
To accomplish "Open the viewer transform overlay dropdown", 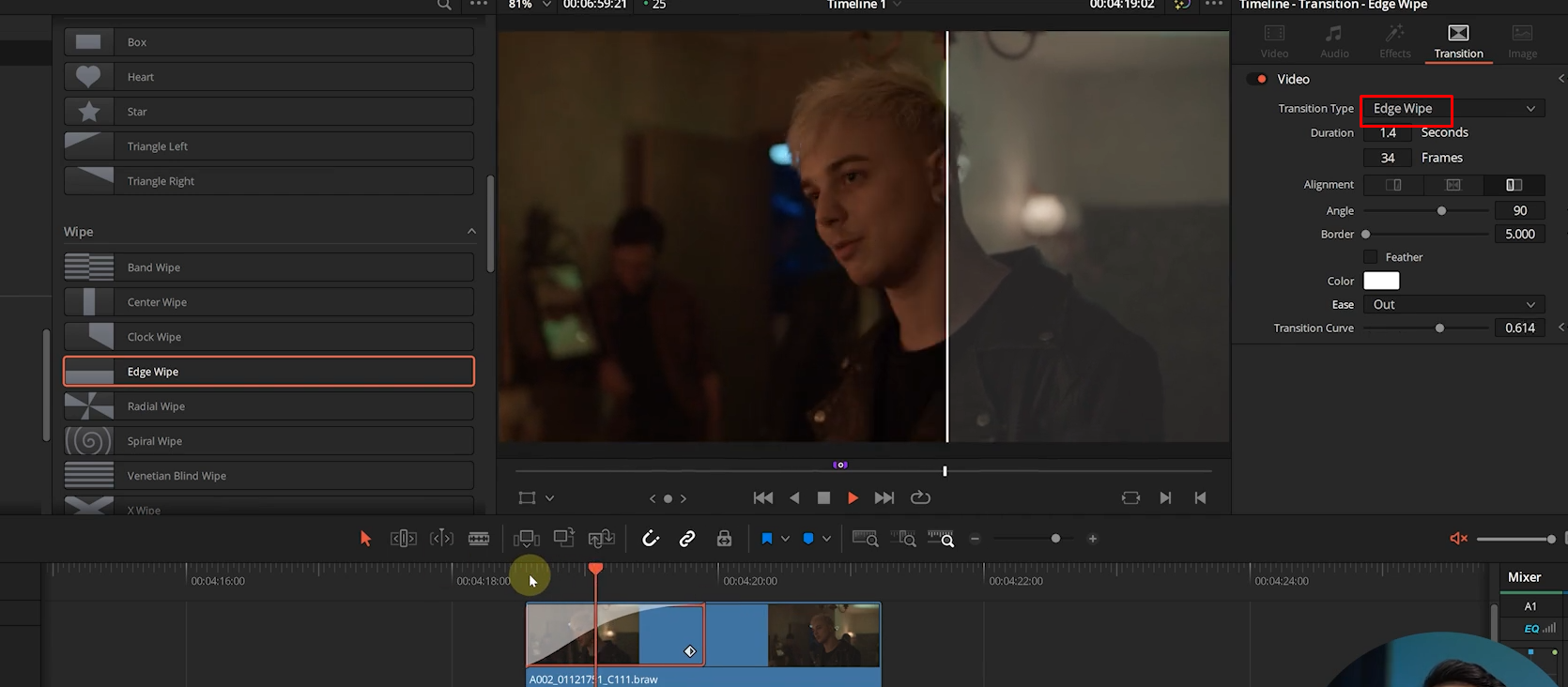I will [x=550, y=498].
